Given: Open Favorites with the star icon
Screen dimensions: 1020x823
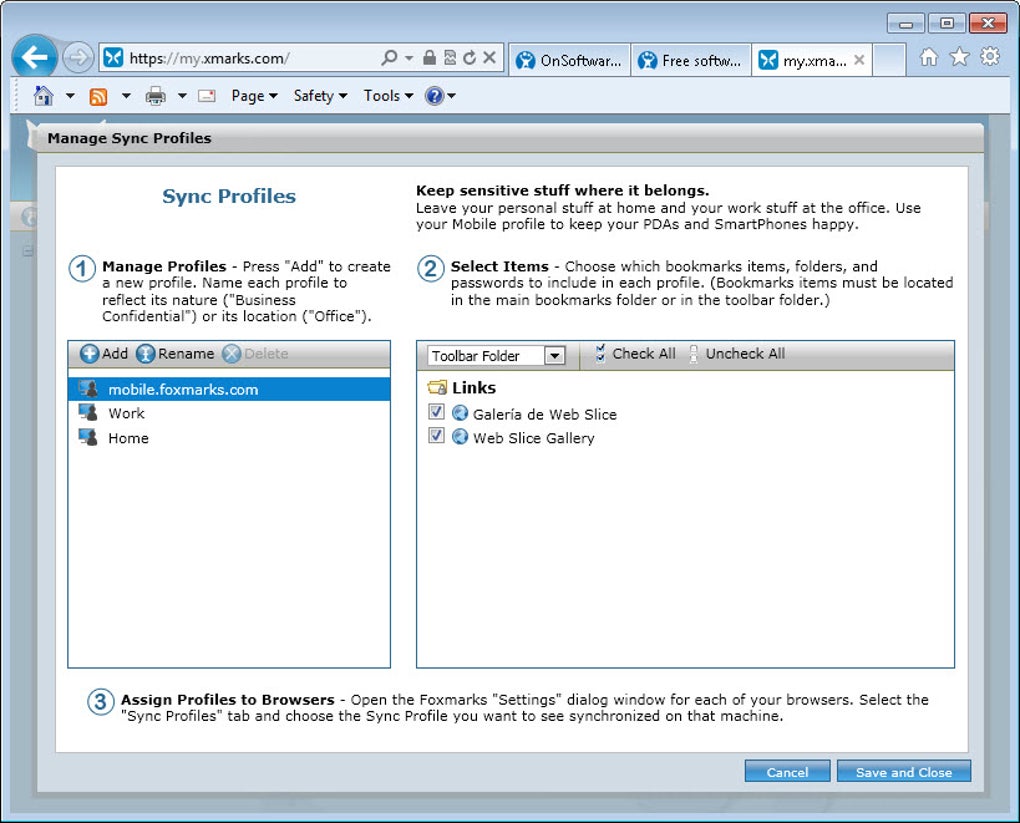Looking at the screenshot, I should pyautogui.click(x=960, y=58).
